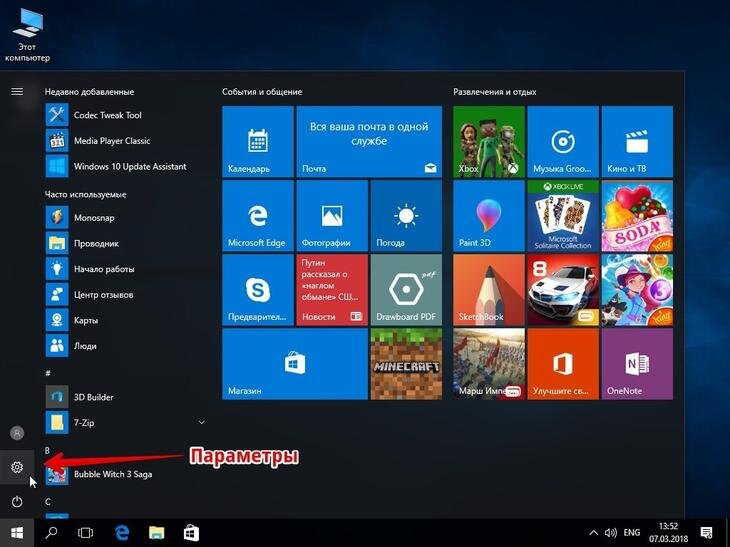Switch the ENG input language

tap(632, 533)
